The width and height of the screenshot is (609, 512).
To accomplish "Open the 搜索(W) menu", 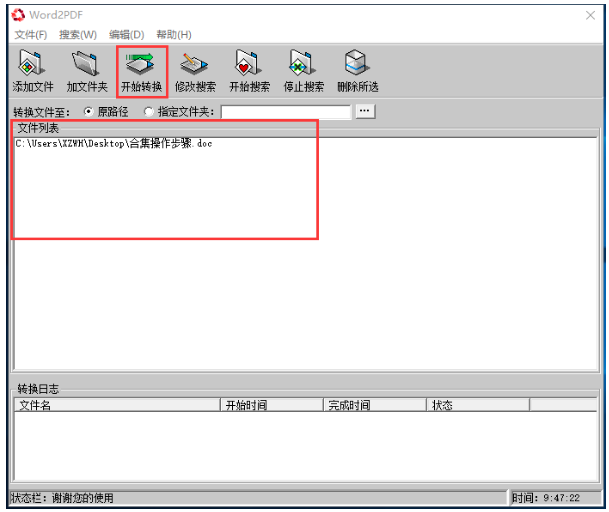I will 78,35.
